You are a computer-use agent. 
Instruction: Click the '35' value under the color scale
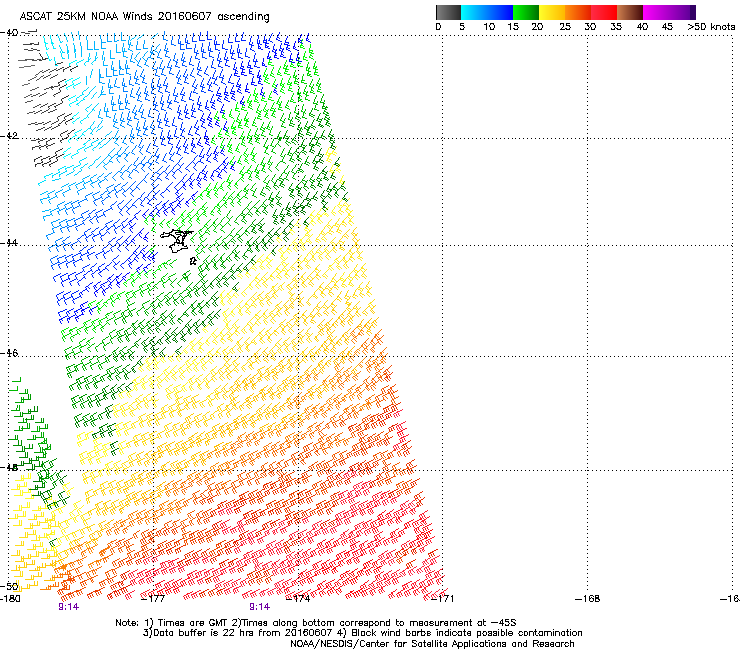pos(616,27)
